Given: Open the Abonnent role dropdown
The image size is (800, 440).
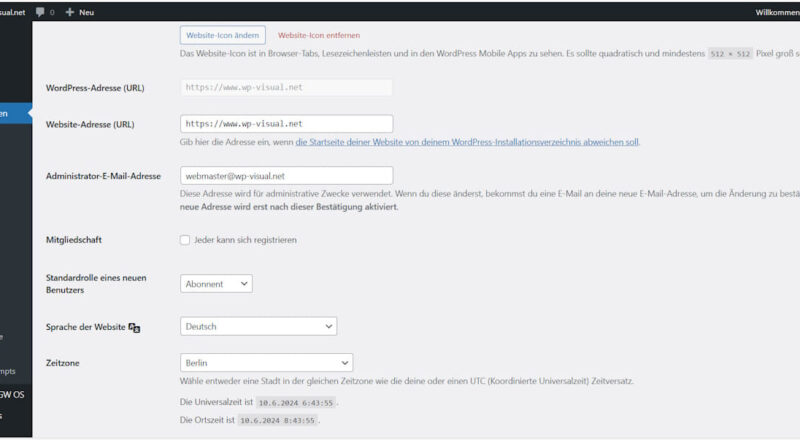Looking at the screenshot, I should pyautogui.click(x=216, y=284).
